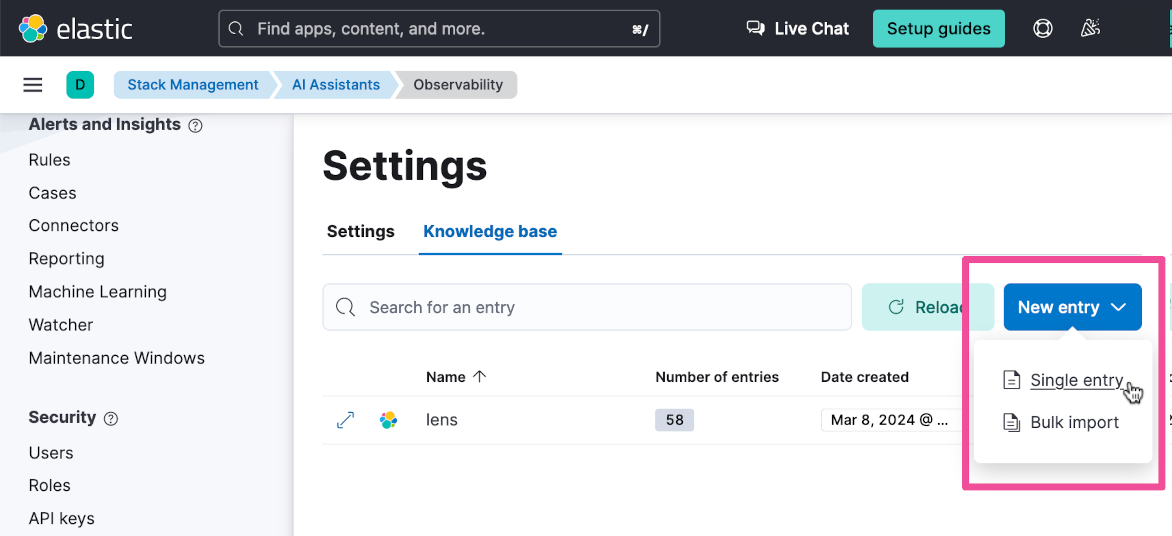Open the help lifebuoy icon

pyautogui.click(x=1043, y=29)
